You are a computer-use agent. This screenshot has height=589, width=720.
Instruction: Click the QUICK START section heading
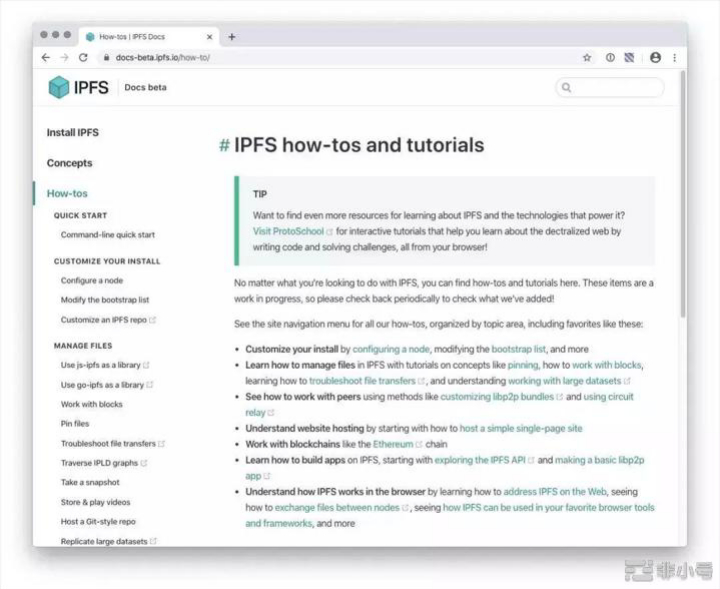(x=80, y=215)
